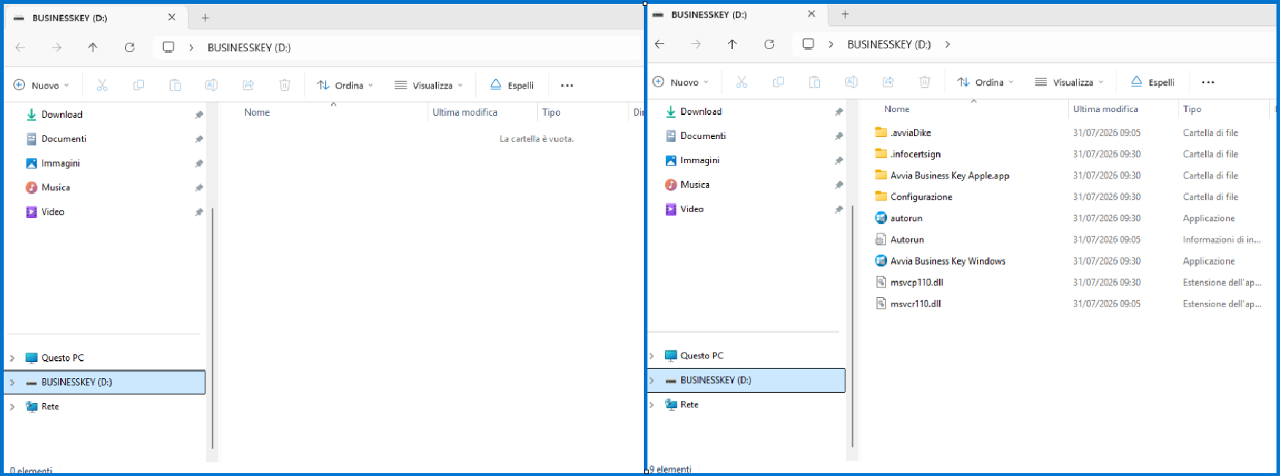Open Ordina dropdown in left window

345,85
